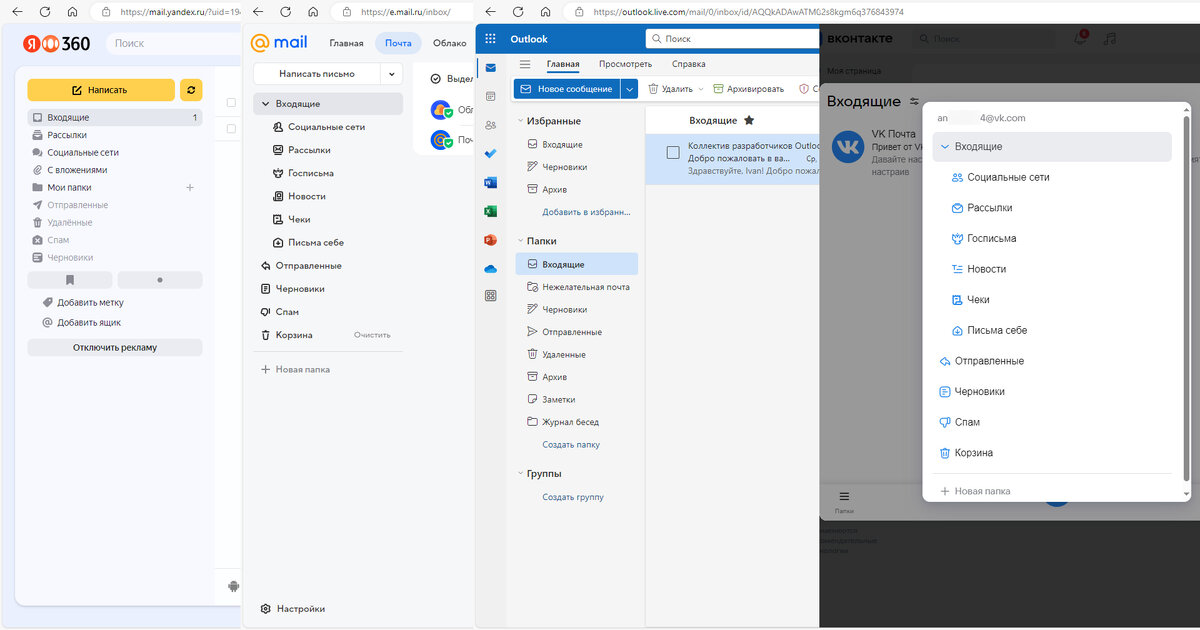Open the OneDrive cloud icon in Outlook rail
This screenshot has height=630, width=1200.
click(x=490, y=268)
